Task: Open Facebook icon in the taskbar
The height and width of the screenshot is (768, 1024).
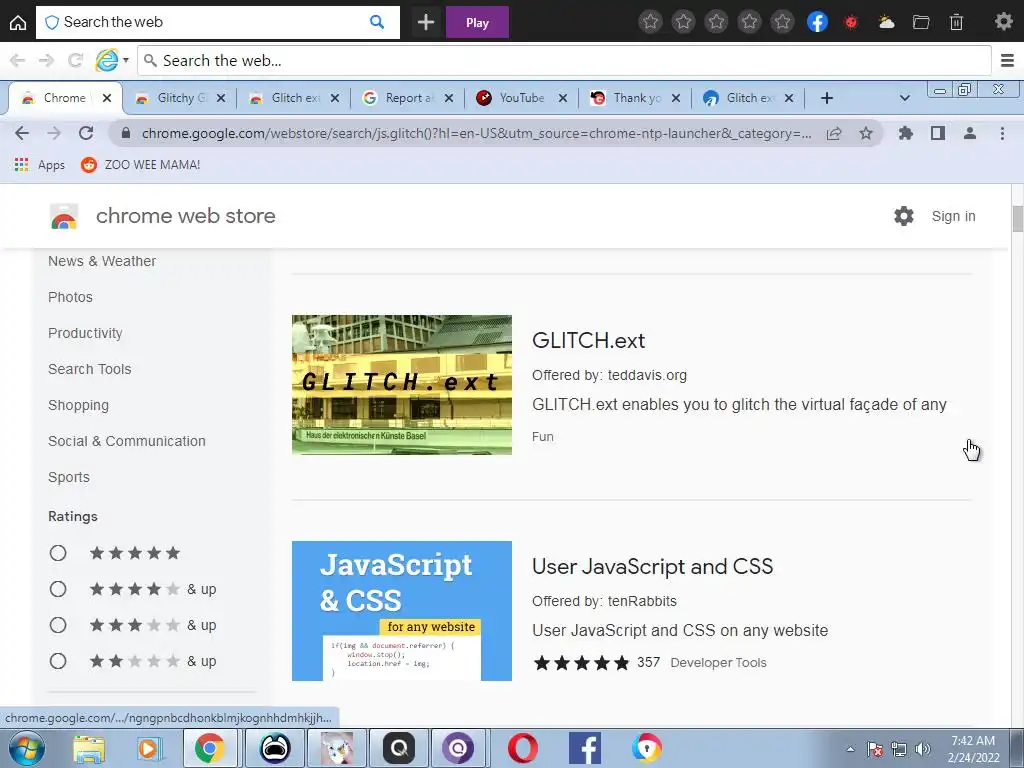Action: (x=584, y=748)
